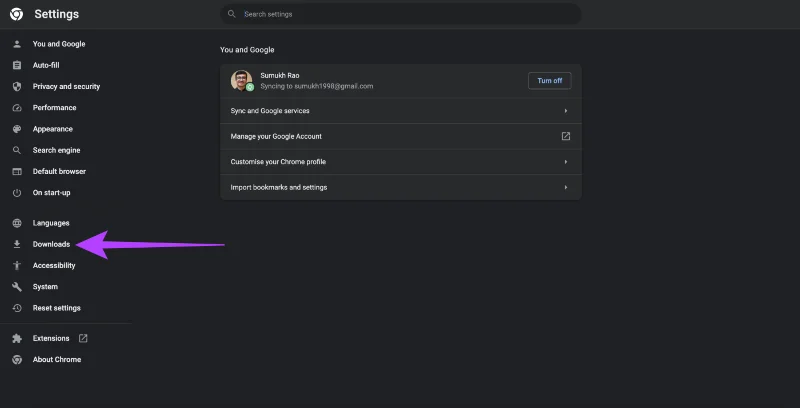Viewport: 800px width, 408px height.
Task: Open Import bookmarks and settings row
Action: point(401,187)
